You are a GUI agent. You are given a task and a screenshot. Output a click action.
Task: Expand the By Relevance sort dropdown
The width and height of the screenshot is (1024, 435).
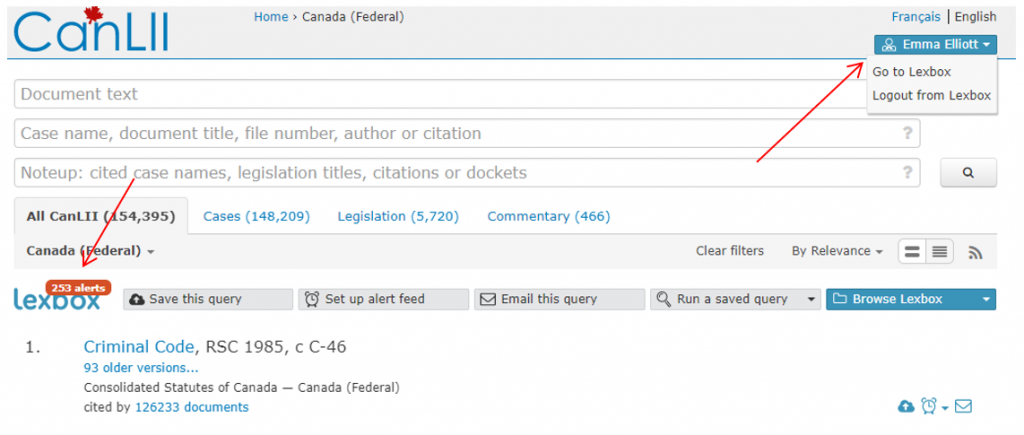point(837,251)
